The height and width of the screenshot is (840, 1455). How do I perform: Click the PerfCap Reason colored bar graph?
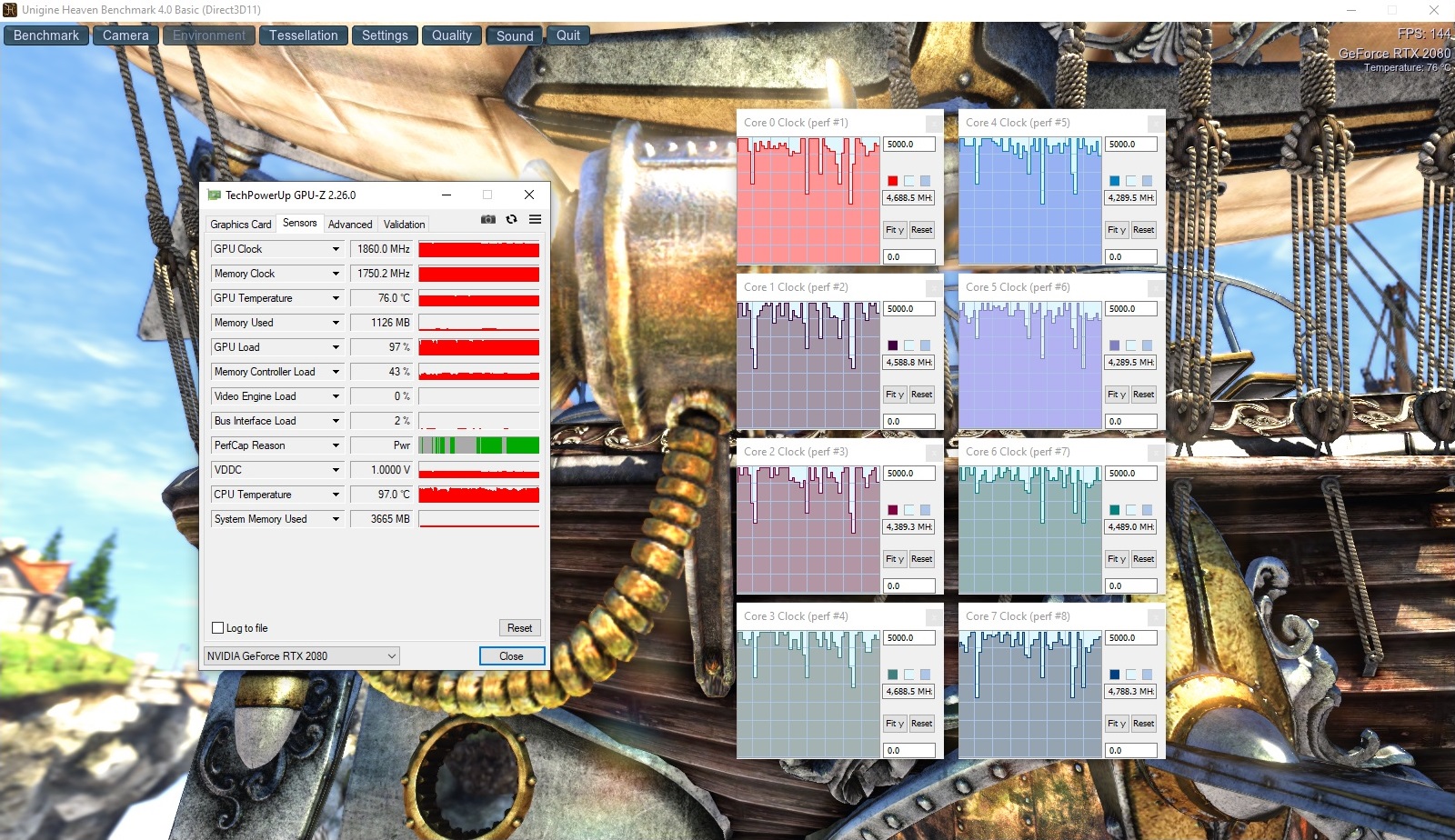pos(479,445)
